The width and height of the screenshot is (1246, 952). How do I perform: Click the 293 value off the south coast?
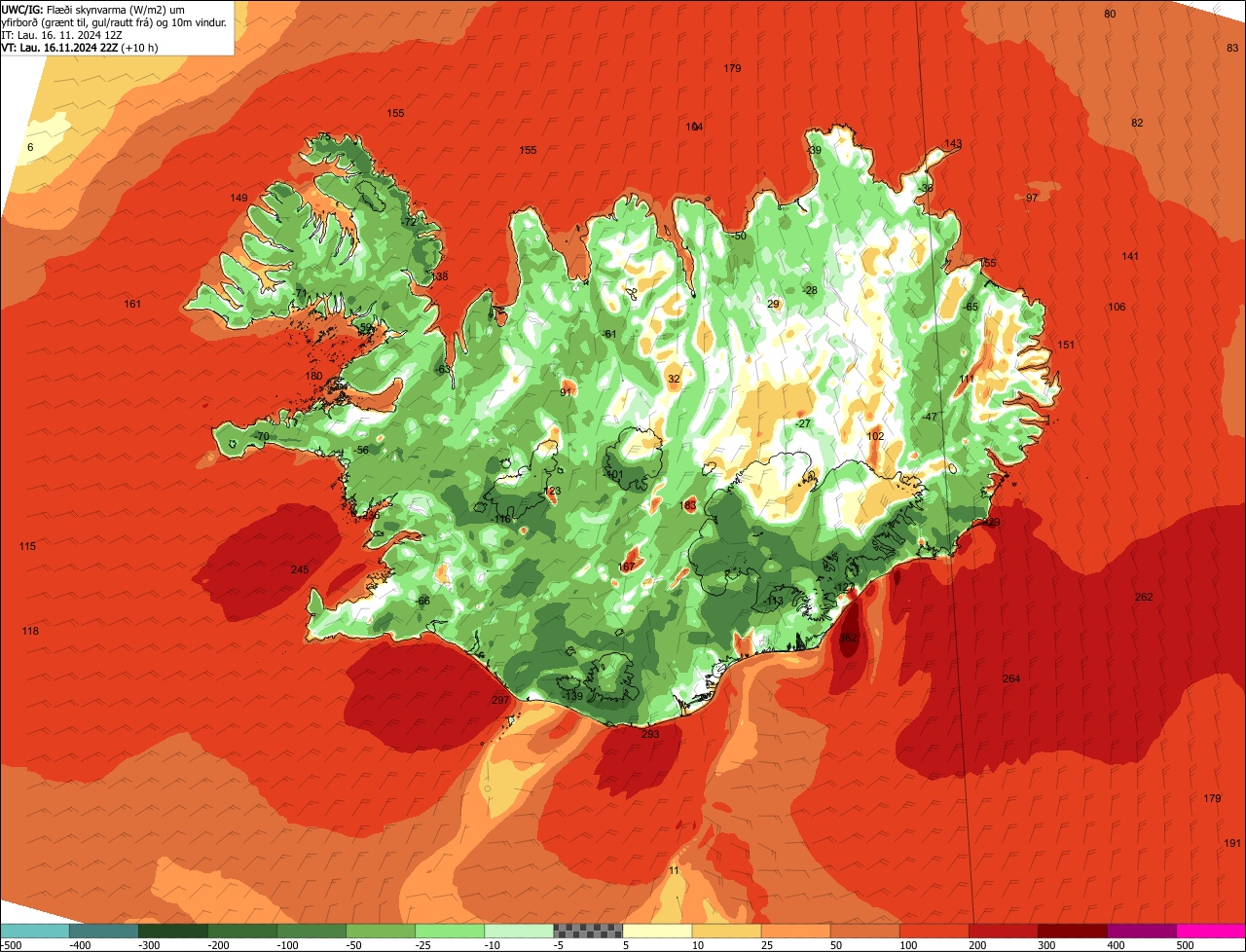650,734
